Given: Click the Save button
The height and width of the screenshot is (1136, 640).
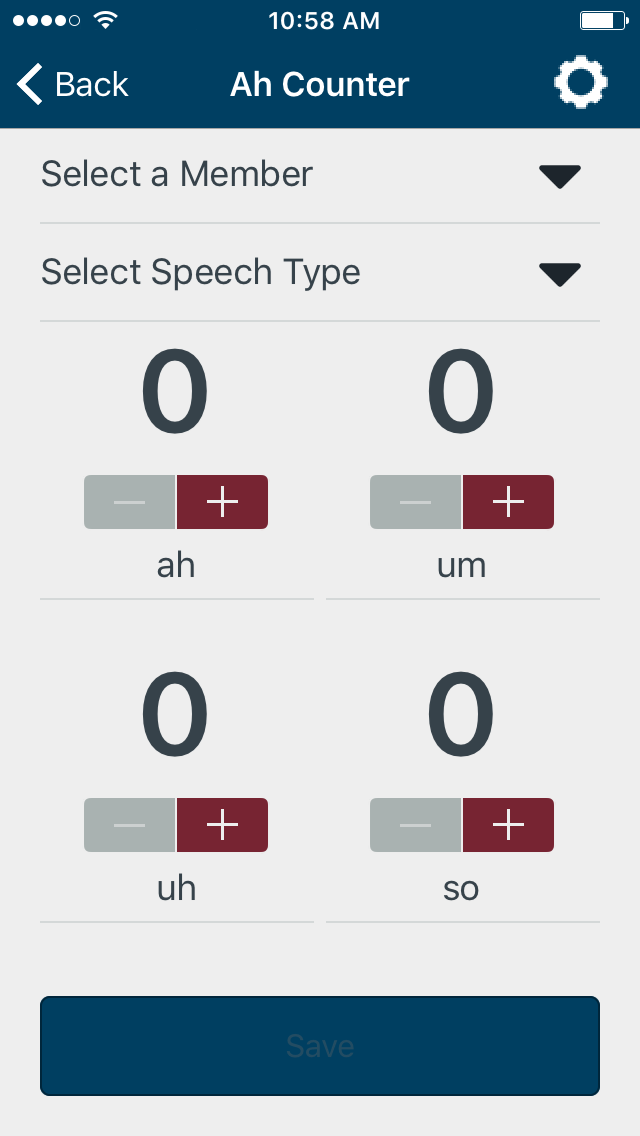Looking at the screenshot, I should [320, 1045].
